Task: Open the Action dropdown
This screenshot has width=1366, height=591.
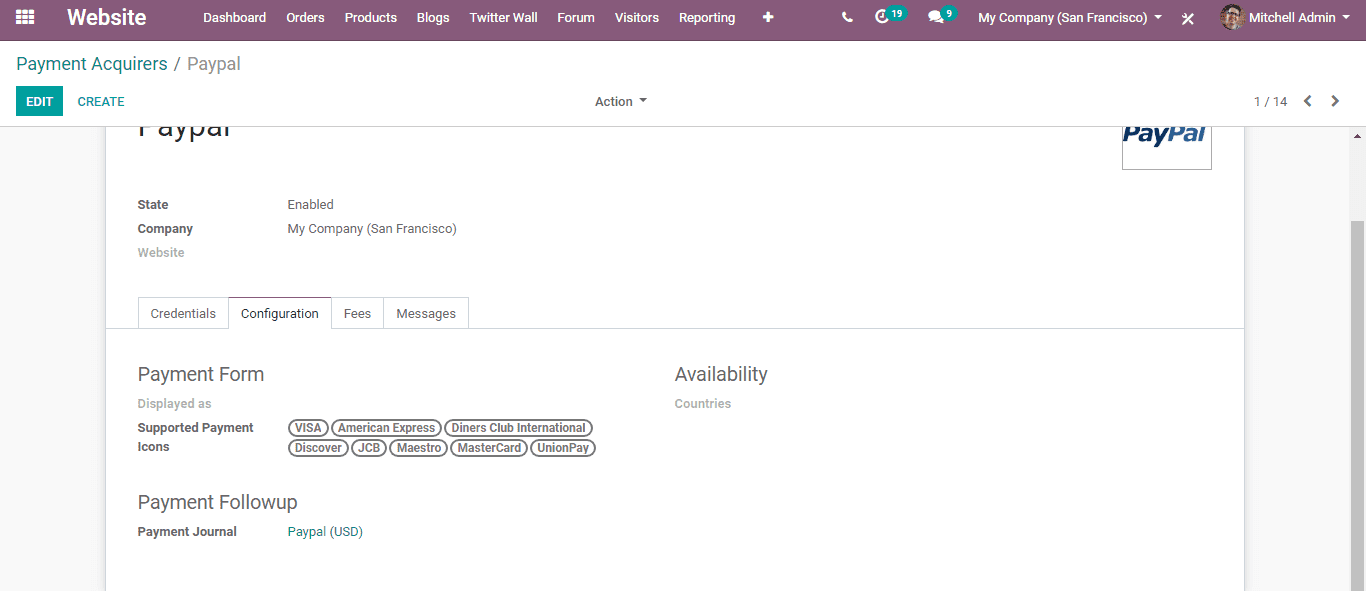Action: click(x=621, y=101)
